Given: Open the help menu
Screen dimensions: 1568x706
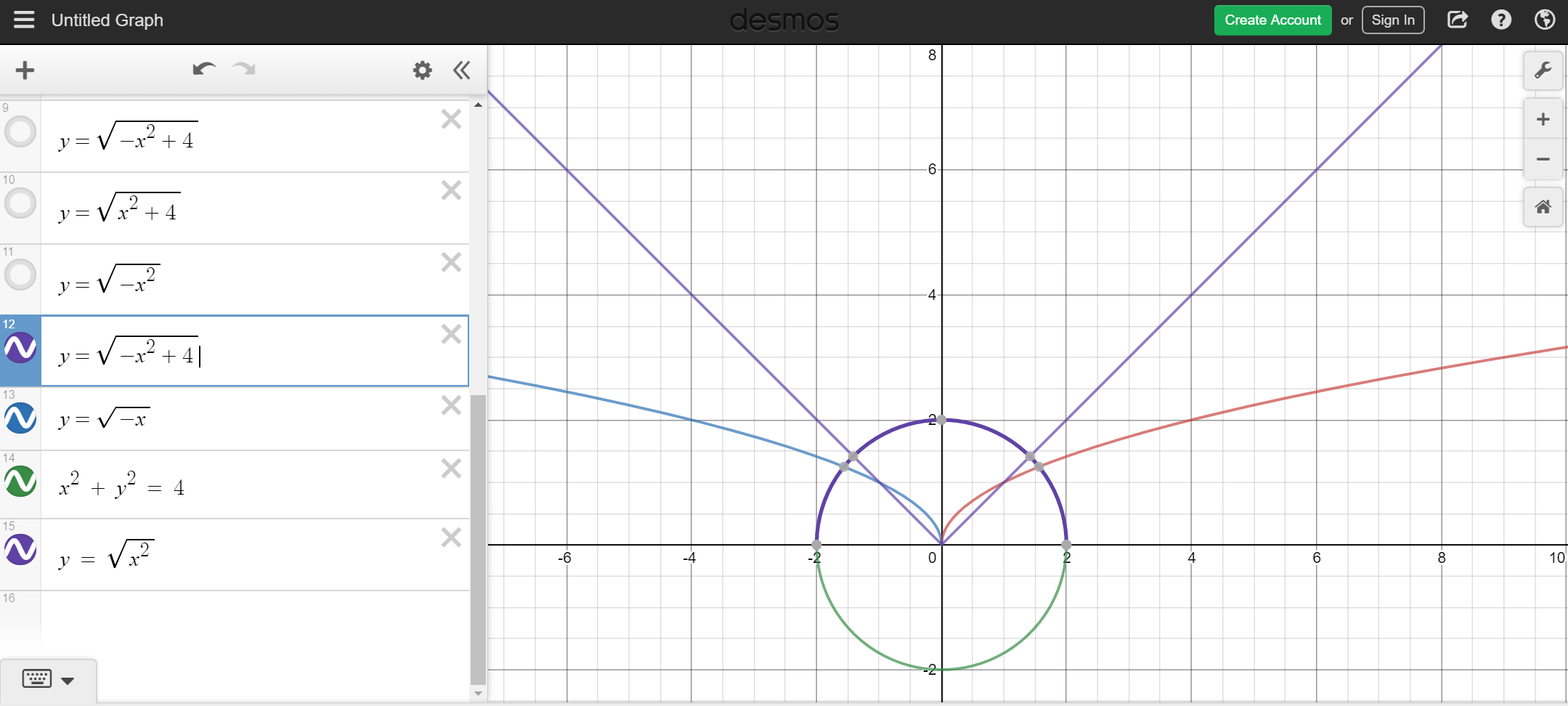Looking at the screenshot, I should (x=1500, y=20).
